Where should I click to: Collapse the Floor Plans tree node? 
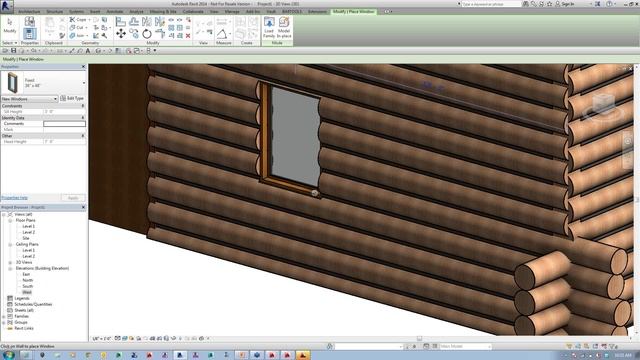10,220
